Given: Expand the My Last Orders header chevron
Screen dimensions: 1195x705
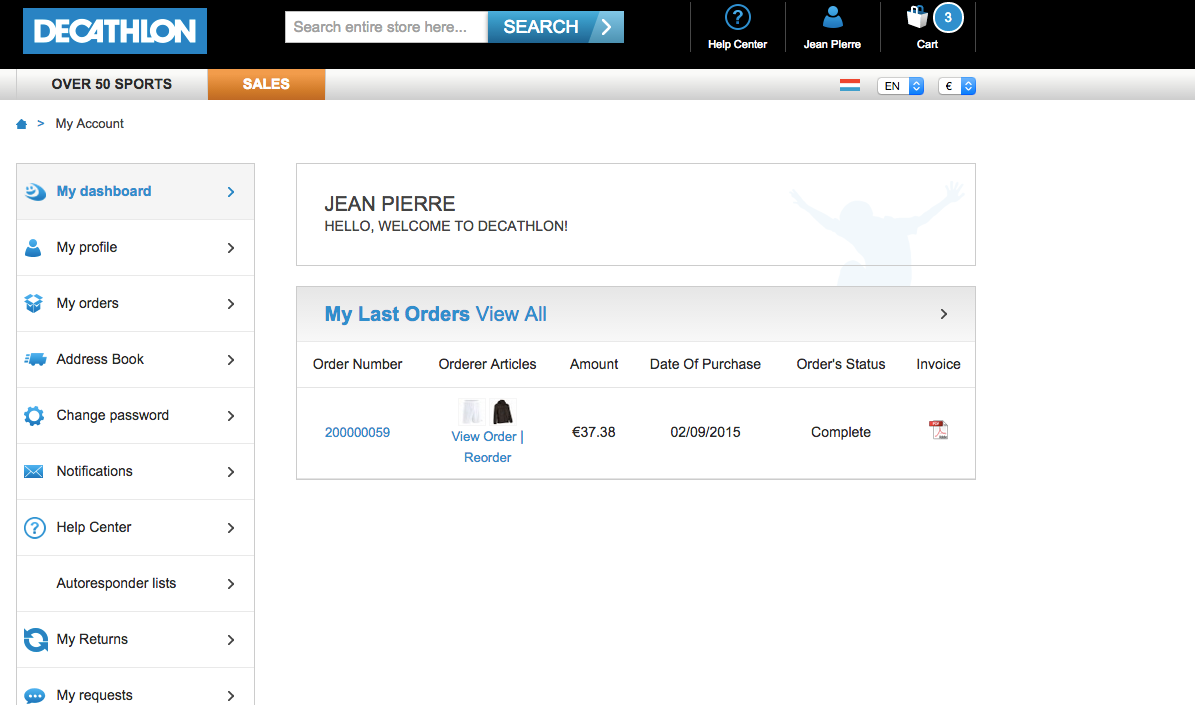Looking at the screenshot, I should pos(944,314).
